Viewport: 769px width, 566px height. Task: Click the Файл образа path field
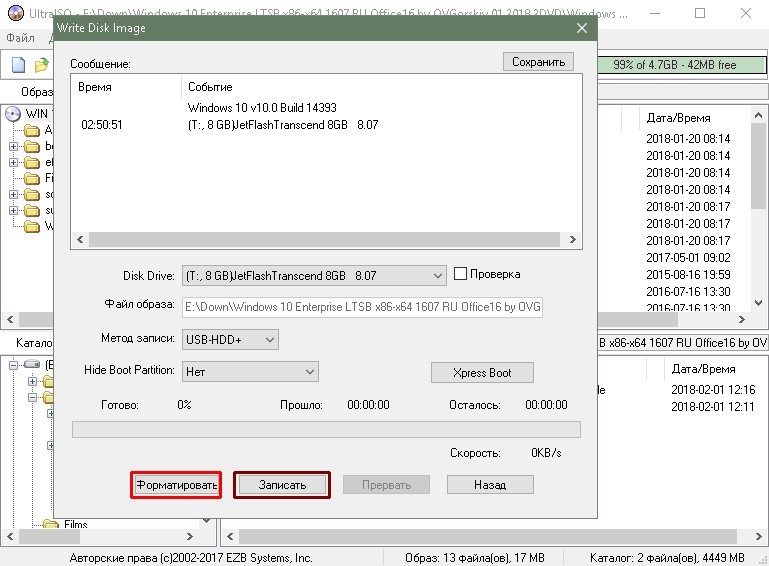[x=362, y=307]
